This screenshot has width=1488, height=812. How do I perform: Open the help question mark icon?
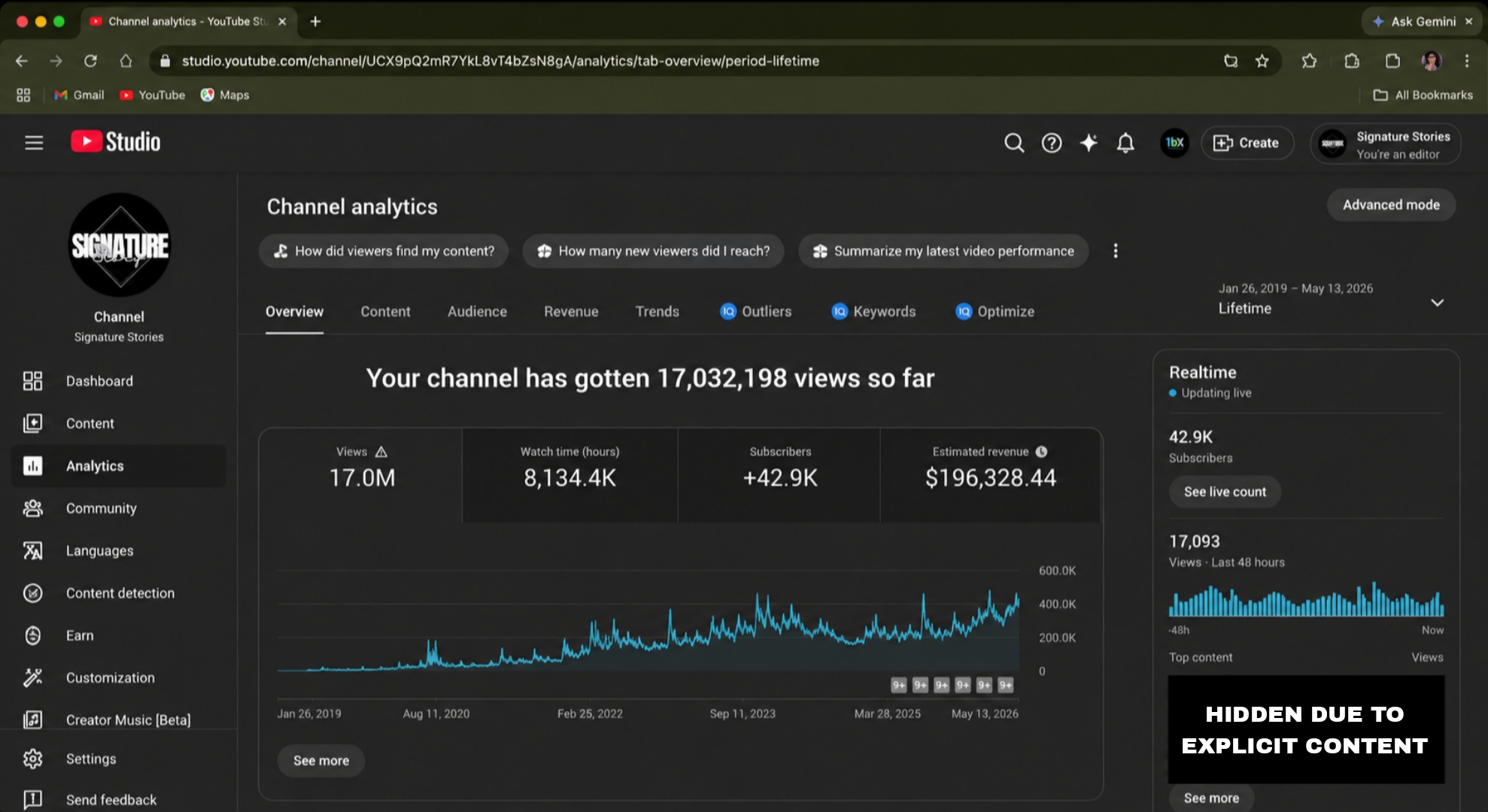1052,143
